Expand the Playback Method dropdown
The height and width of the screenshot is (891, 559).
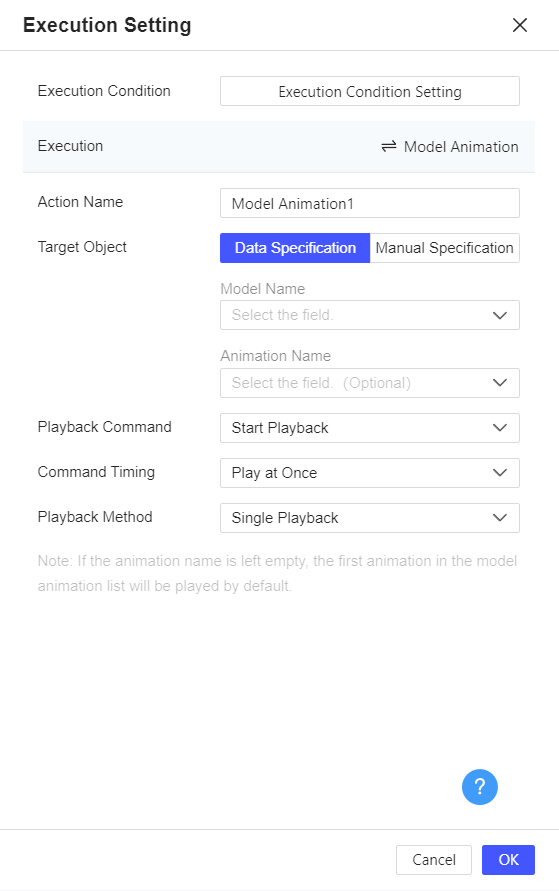click(370, 518)
